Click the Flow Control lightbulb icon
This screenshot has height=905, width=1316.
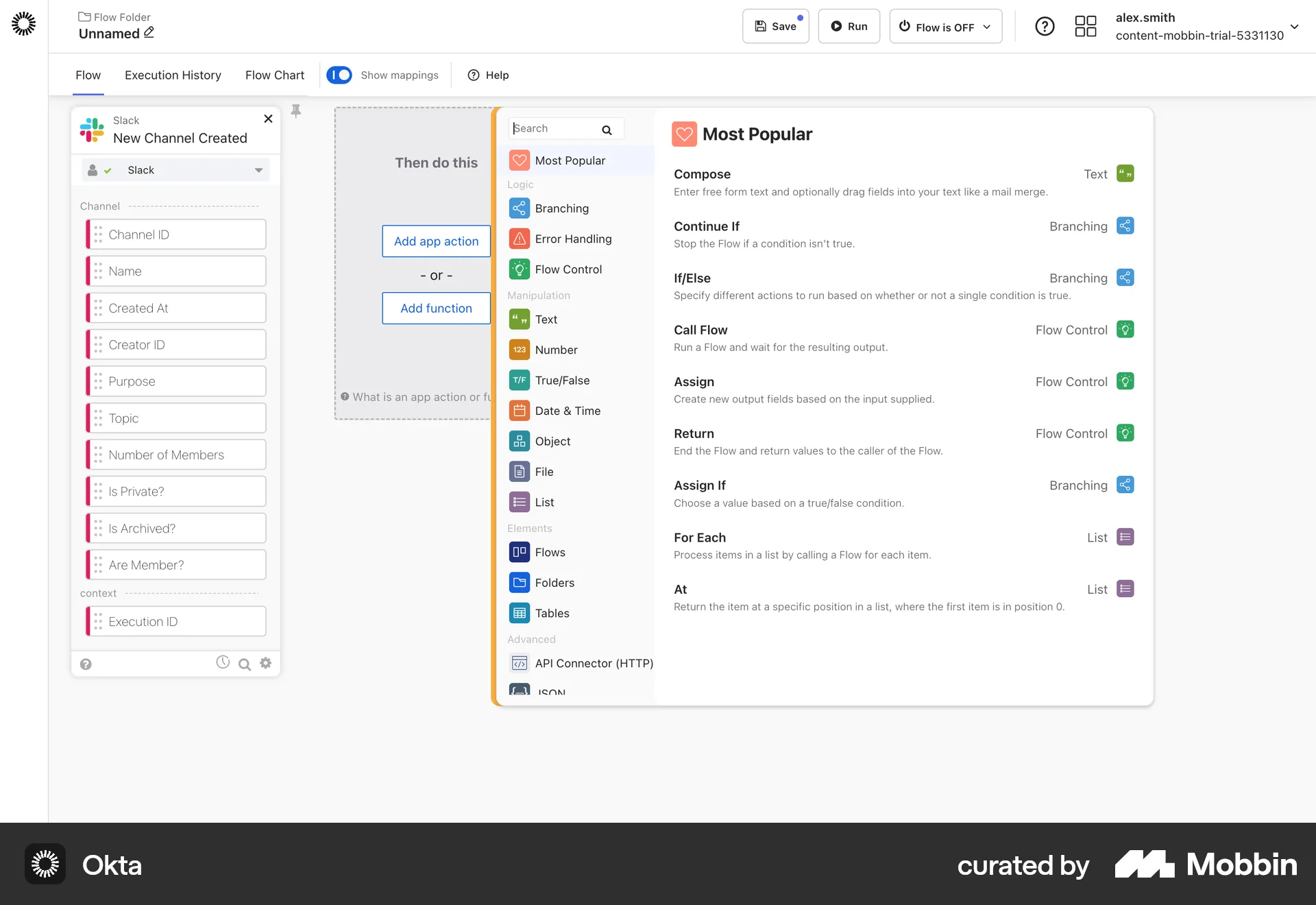(x=519, y=269)
